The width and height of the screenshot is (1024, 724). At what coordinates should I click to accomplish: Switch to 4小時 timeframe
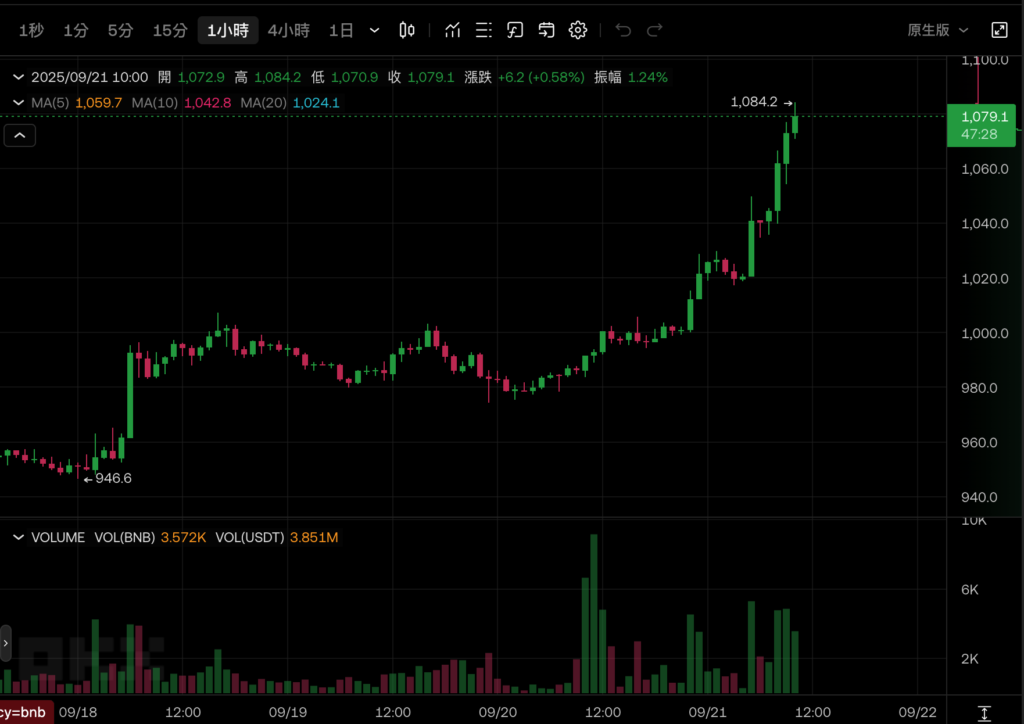coord(288,30)
